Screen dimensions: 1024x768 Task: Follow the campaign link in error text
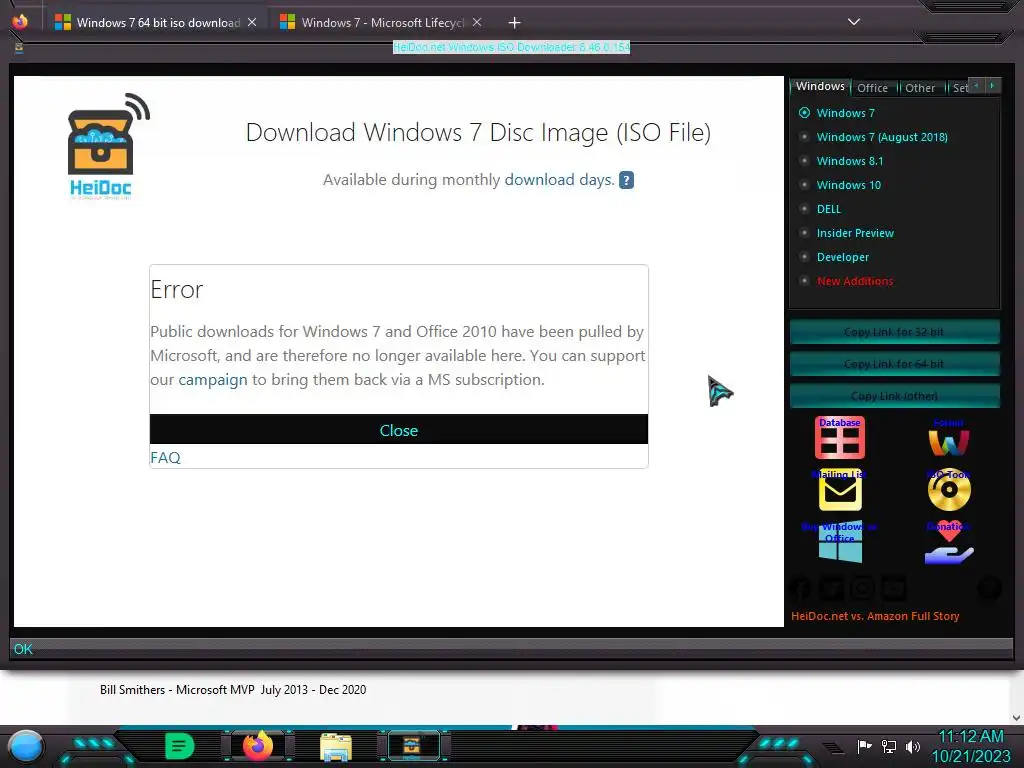[213, 379]
